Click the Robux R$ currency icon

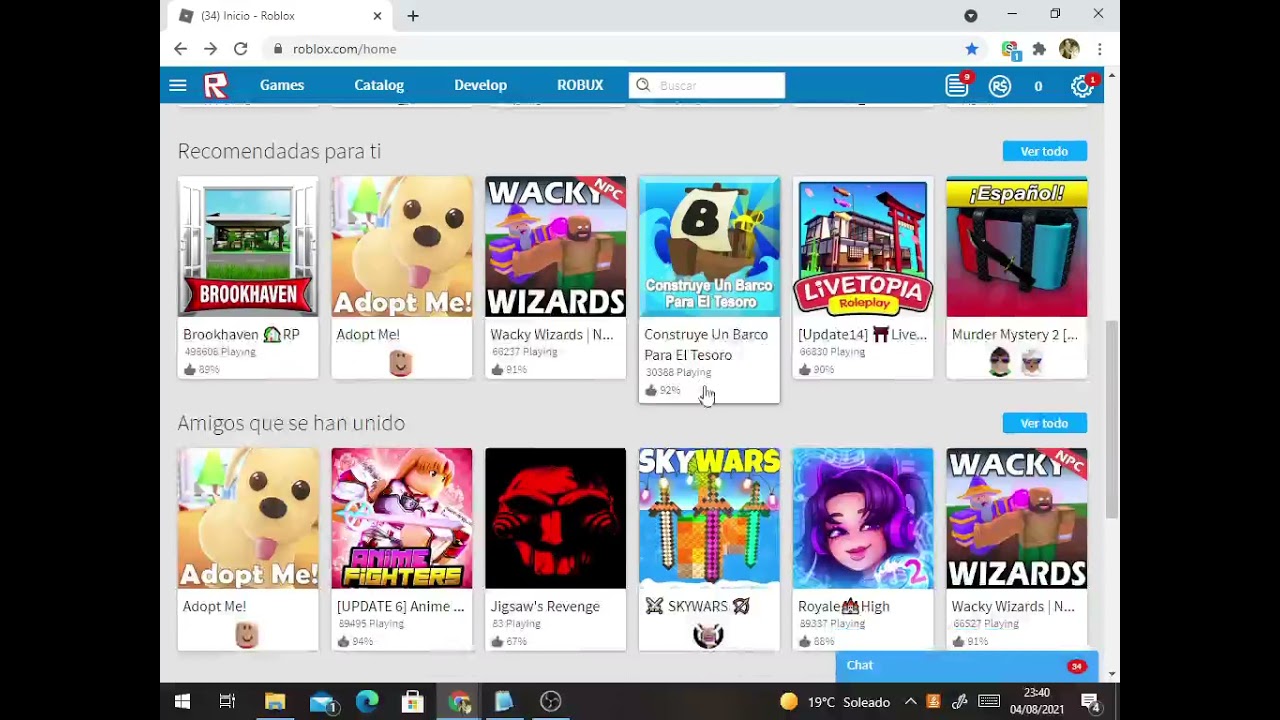coord(1000,86)
